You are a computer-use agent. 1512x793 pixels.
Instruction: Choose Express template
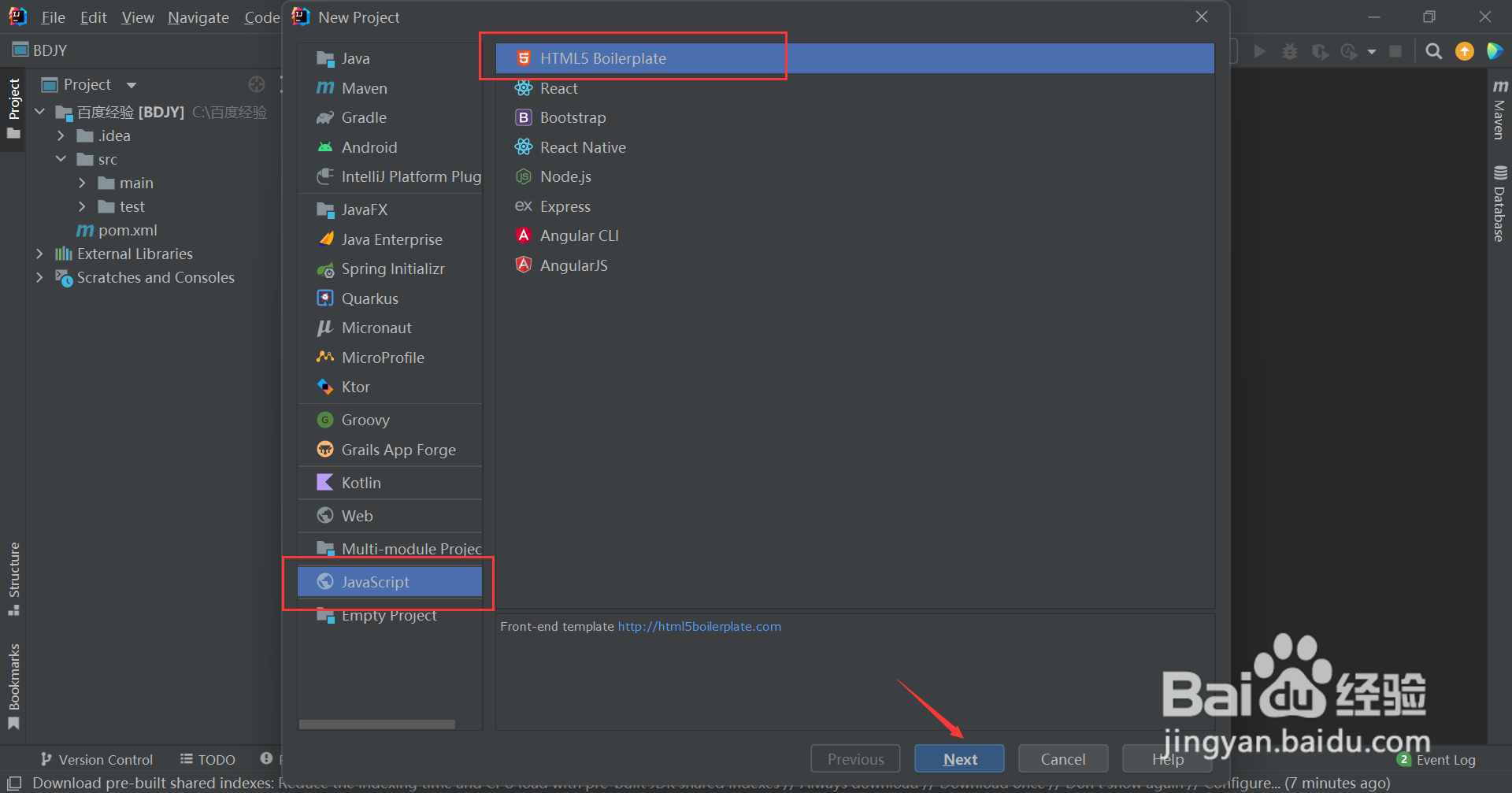click(854, 206)
